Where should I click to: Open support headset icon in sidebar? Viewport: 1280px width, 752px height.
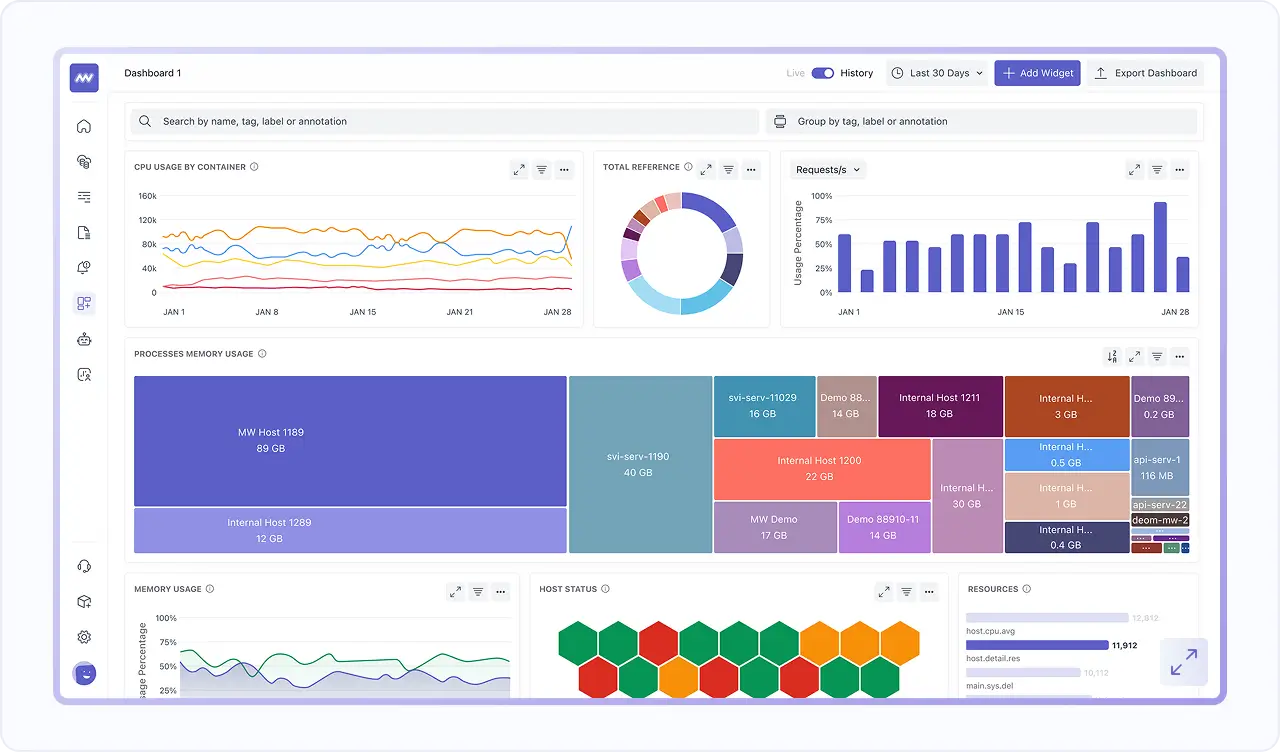(84, 566)
